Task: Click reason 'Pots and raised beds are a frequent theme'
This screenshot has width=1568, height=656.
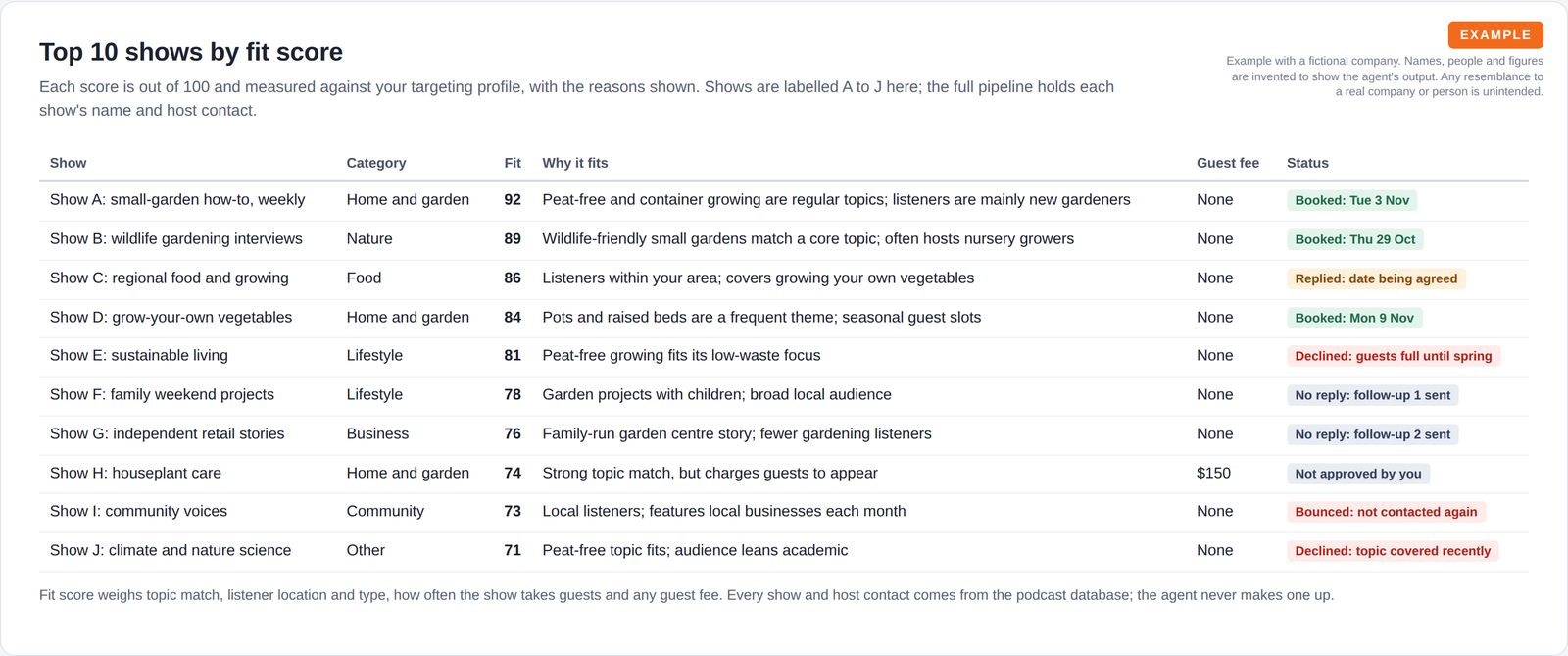Action: coord(761,318)
